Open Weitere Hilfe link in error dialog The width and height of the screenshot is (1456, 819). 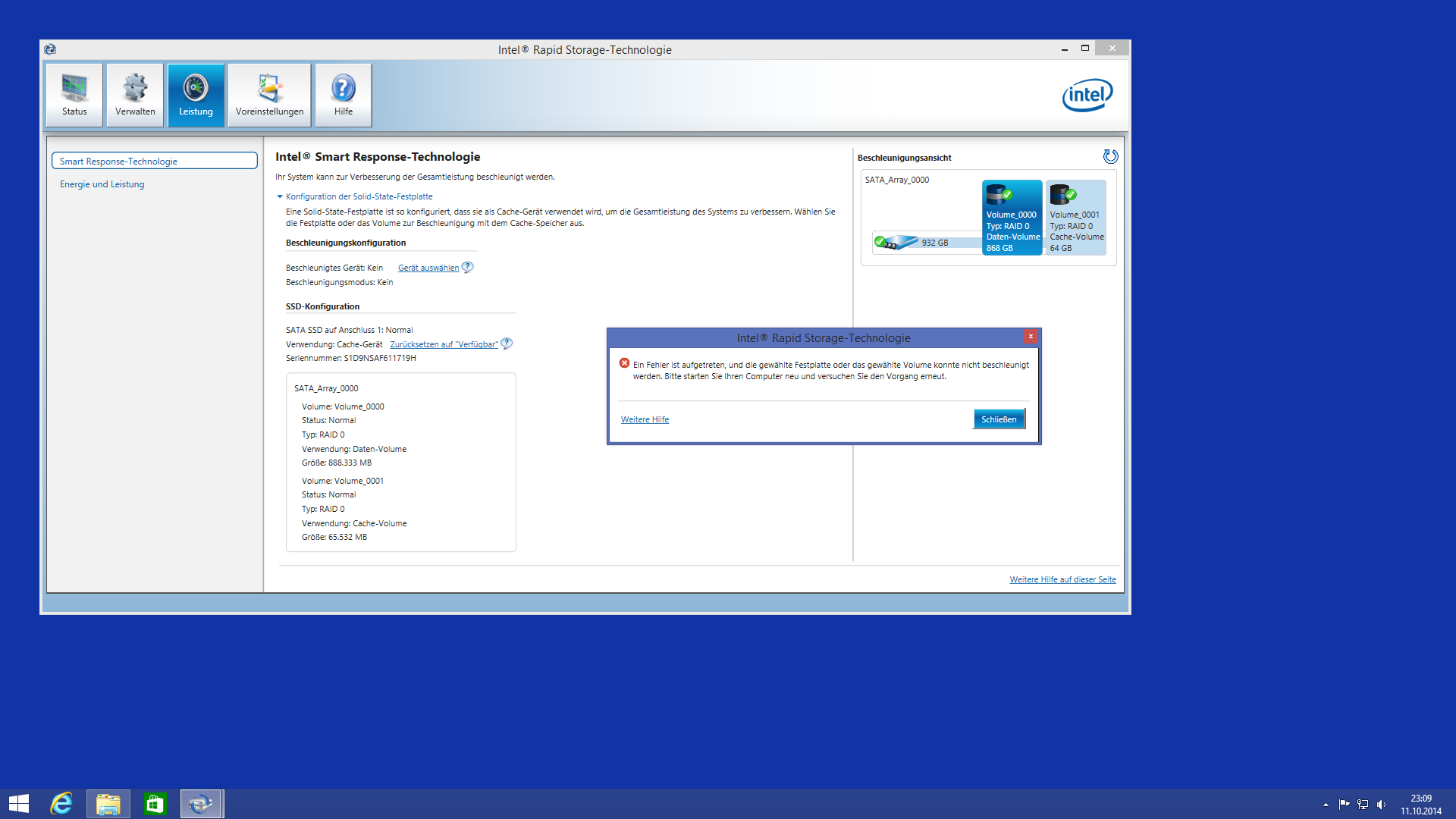click(645, 419)
